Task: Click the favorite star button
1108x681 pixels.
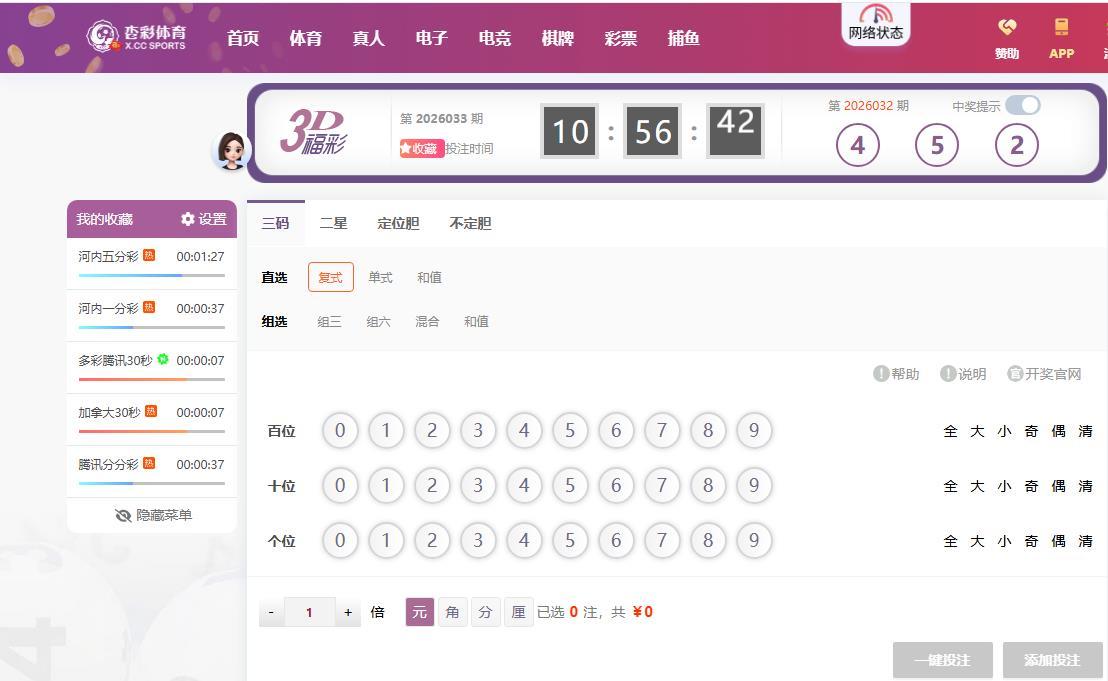Action: point(420,148)
